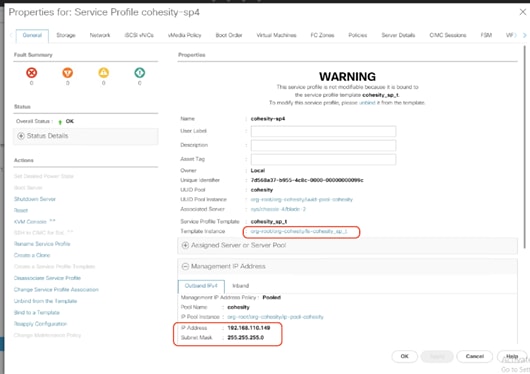Screen dimensions: 530x374
Task: Open the CIMC Sessions tab
Action: pos(448,35)
